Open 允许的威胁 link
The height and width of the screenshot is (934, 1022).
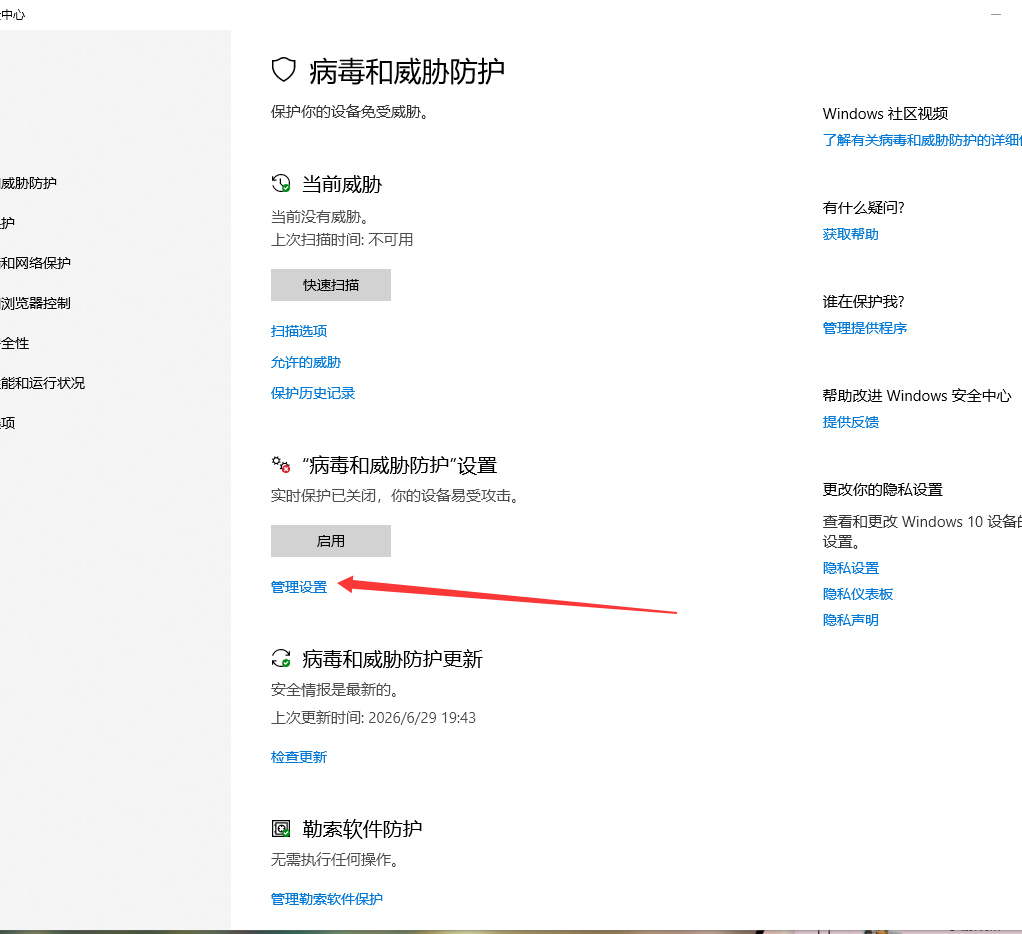tap(306, 362)
